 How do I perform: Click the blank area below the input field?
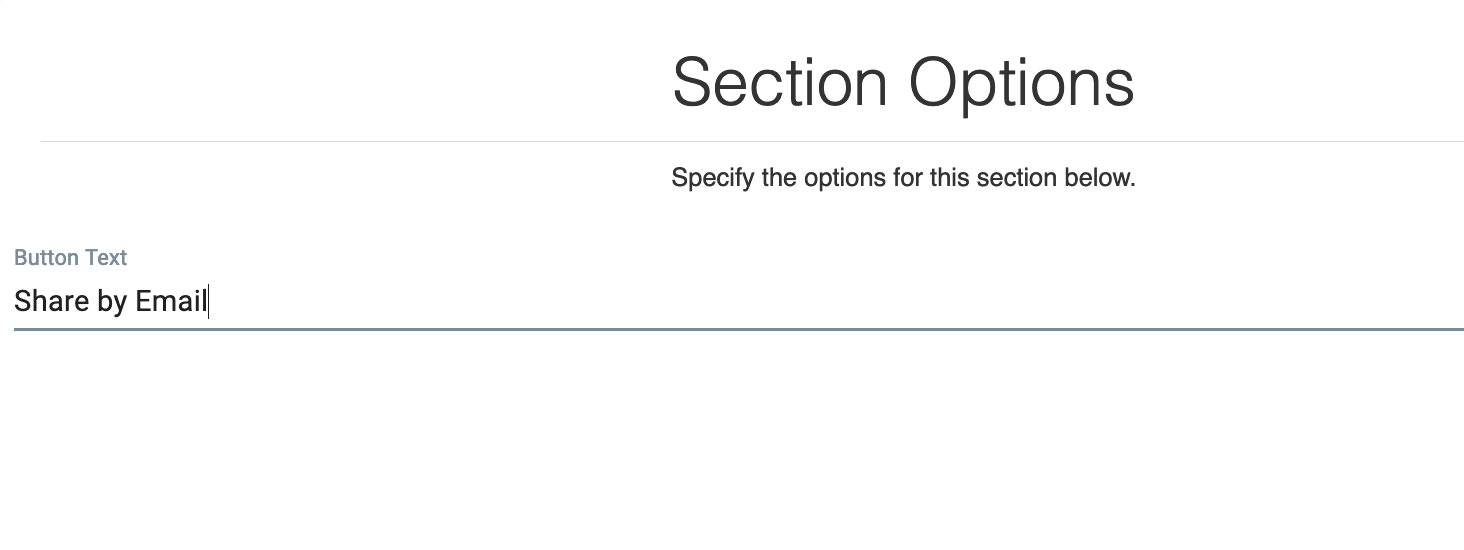[x=732, y=450]
